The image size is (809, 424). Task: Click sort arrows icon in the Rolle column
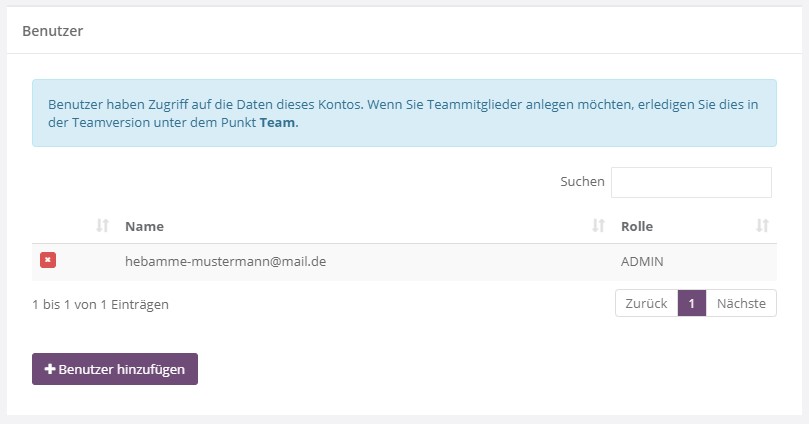click(x=763, y=226)
